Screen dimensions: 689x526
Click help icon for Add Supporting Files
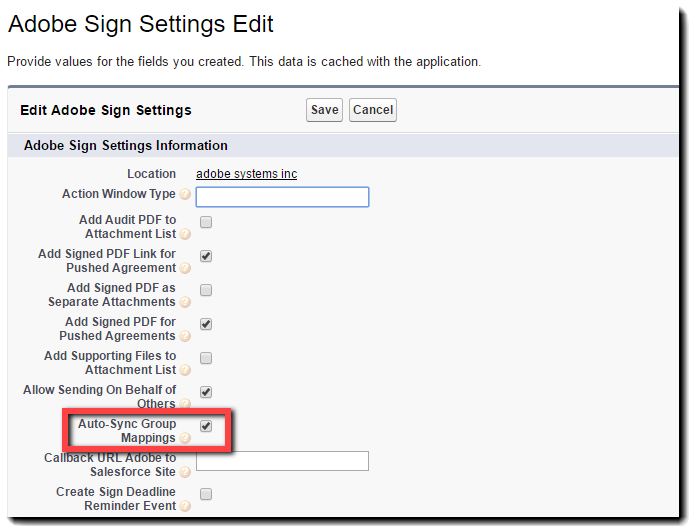185,371
